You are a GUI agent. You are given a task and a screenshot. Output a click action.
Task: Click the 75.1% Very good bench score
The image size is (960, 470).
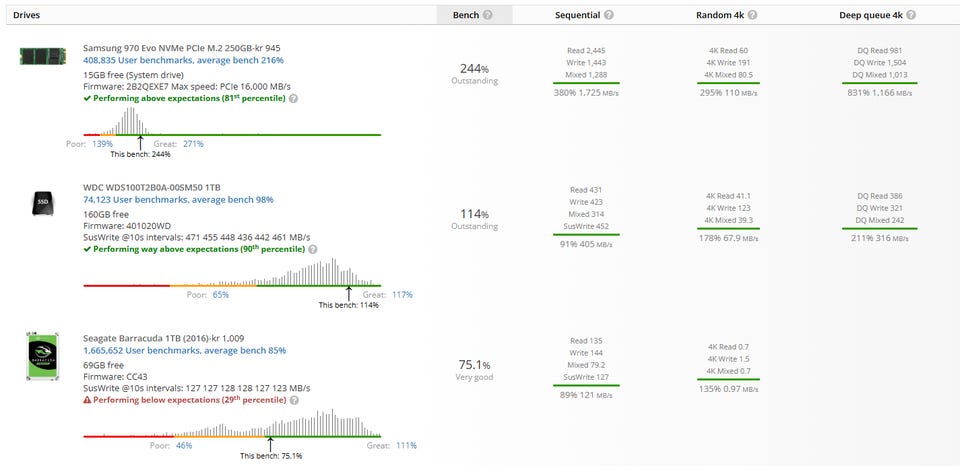coord(474,370)
